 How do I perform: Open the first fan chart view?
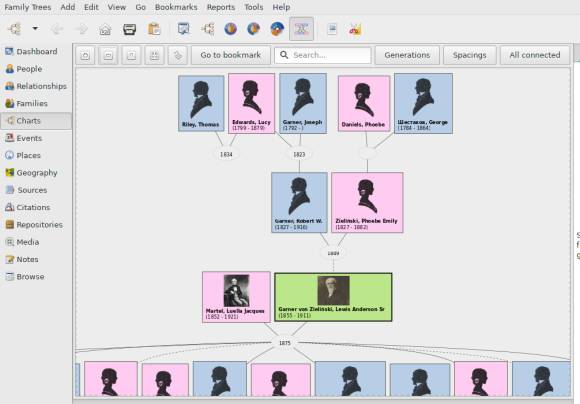coord(230,29)
